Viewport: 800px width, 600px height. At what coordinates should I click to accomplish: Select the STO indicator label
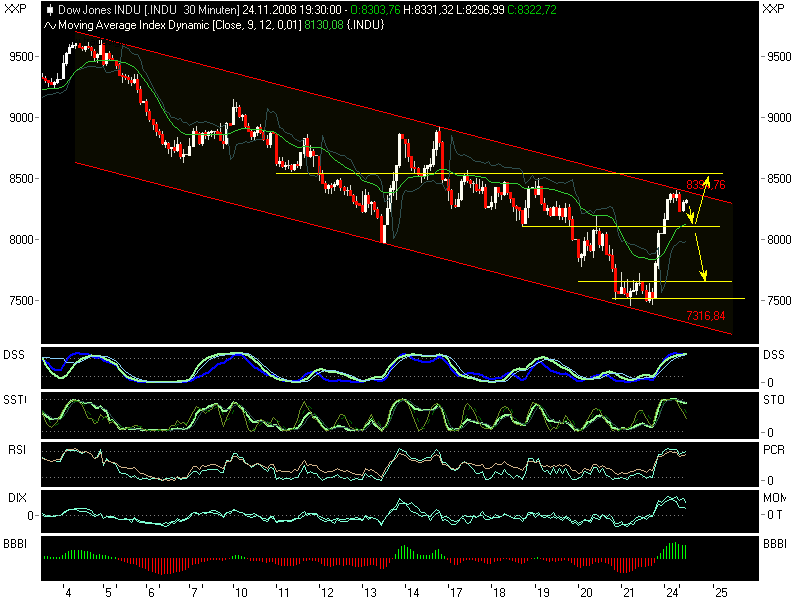(x=773, y=399)
